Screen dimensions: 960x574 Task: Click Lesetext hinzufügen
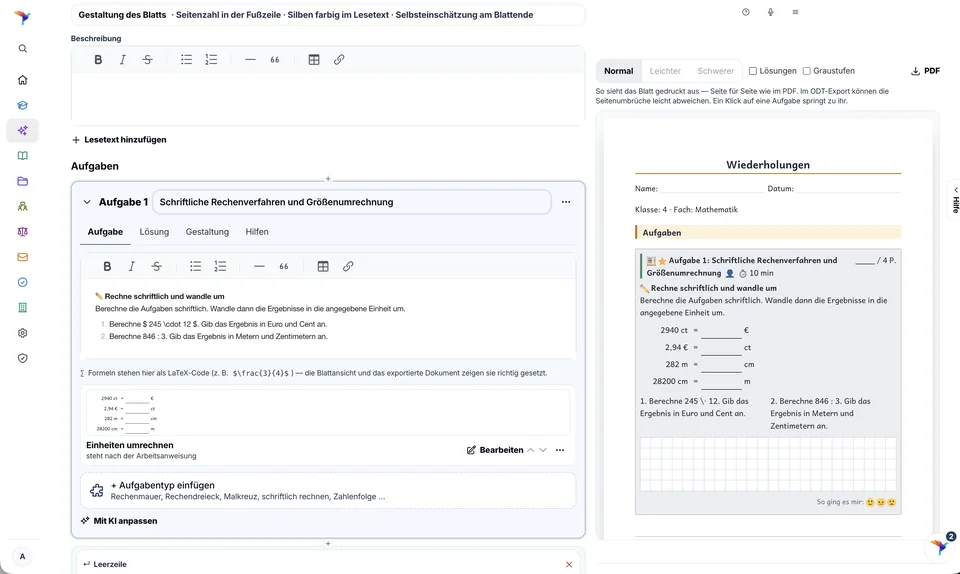119,140
